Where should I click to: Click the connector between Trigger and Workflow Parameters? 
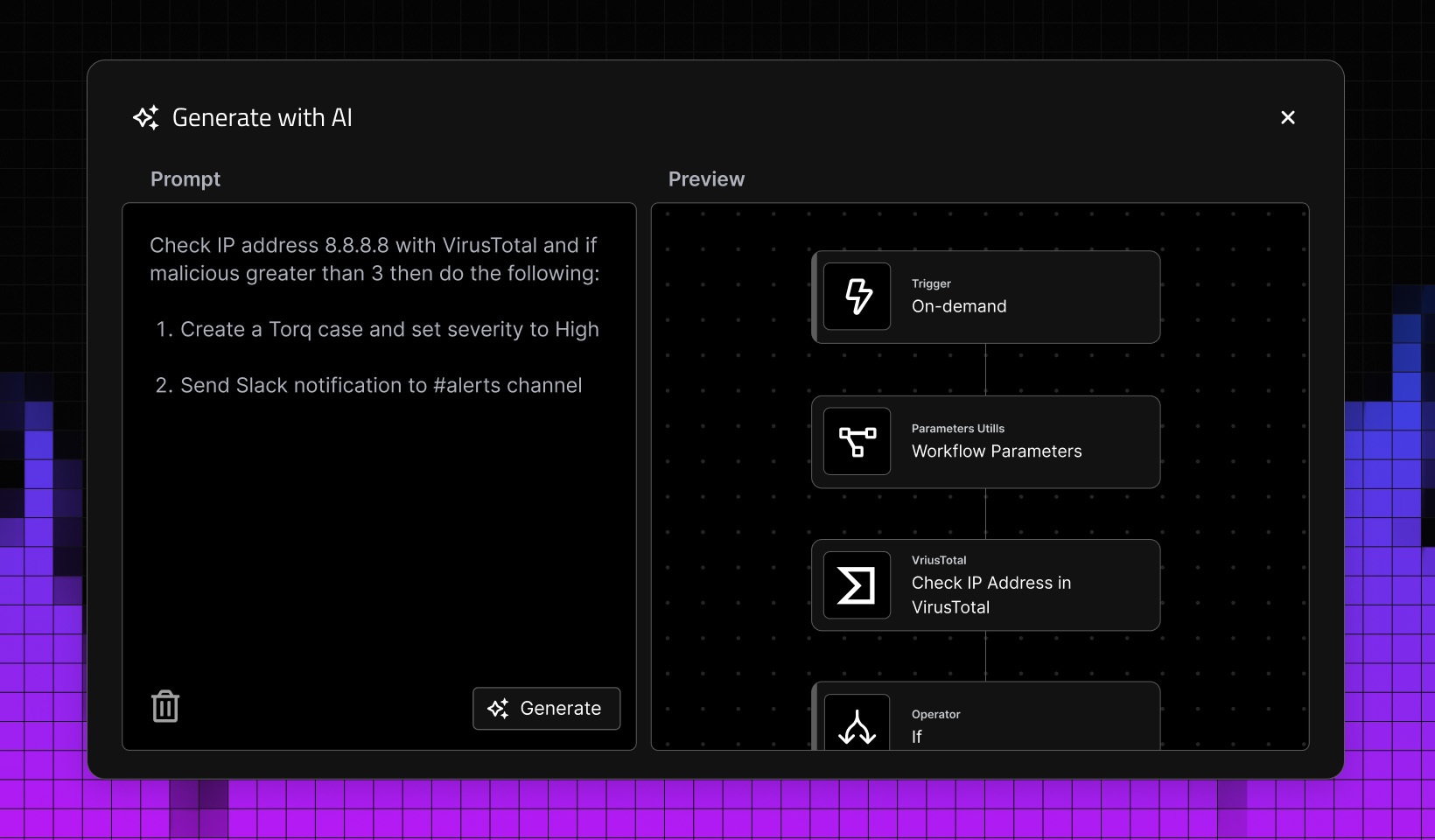(985, 369)
